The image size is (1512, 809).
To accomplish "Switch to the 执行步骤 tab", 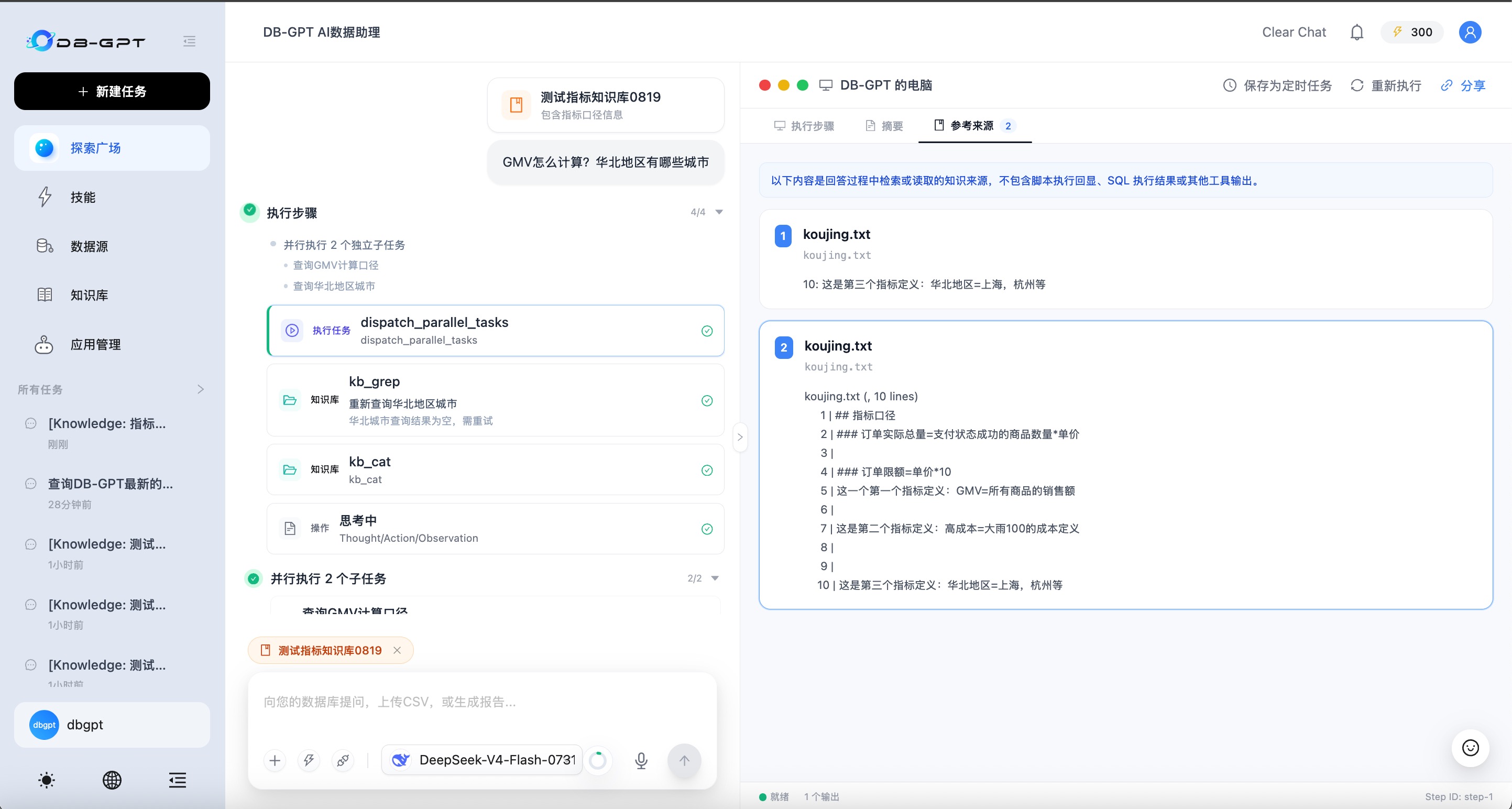I will [x=804, y=126].
